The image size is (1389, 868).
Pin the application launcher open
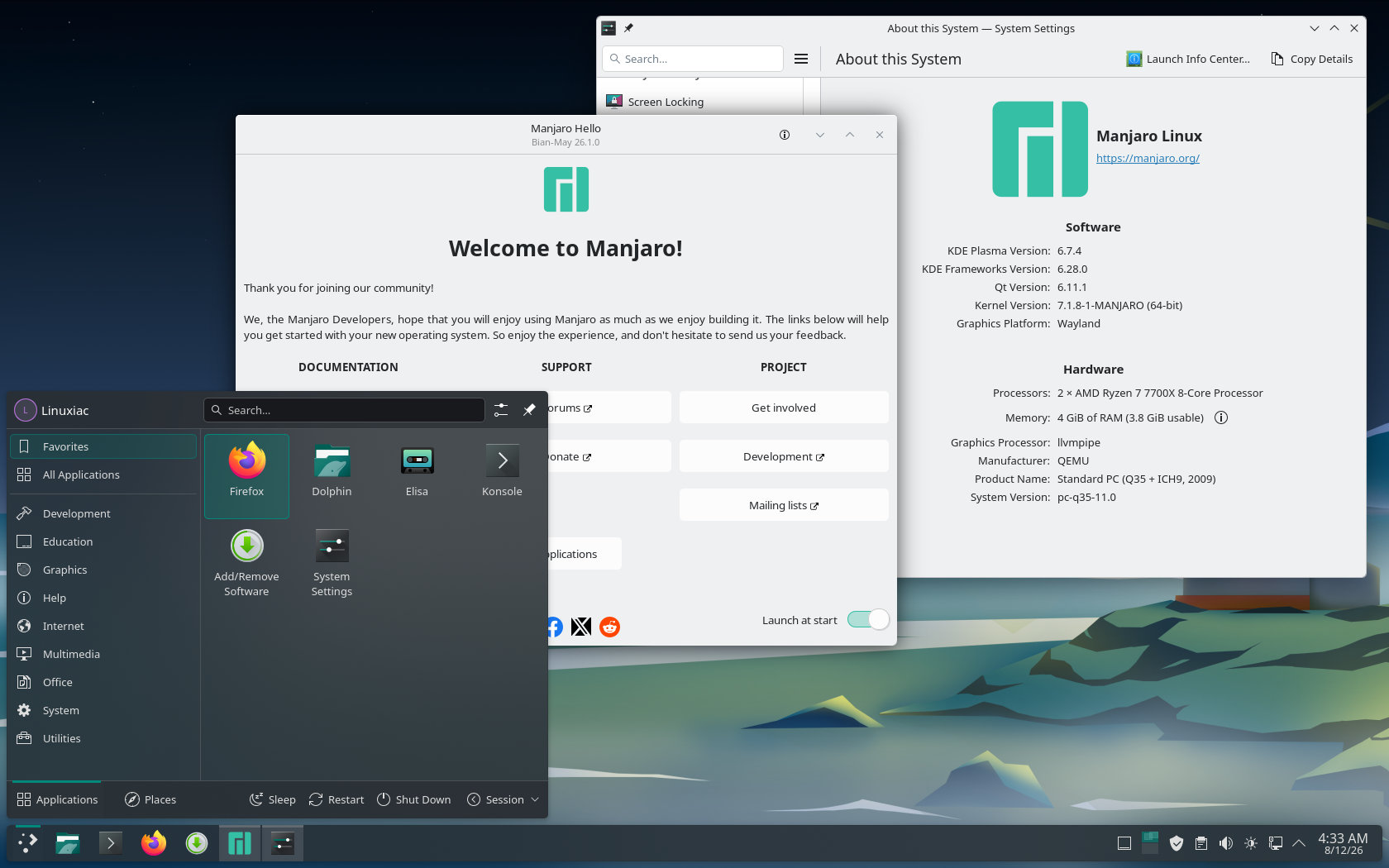click(529, 410)
